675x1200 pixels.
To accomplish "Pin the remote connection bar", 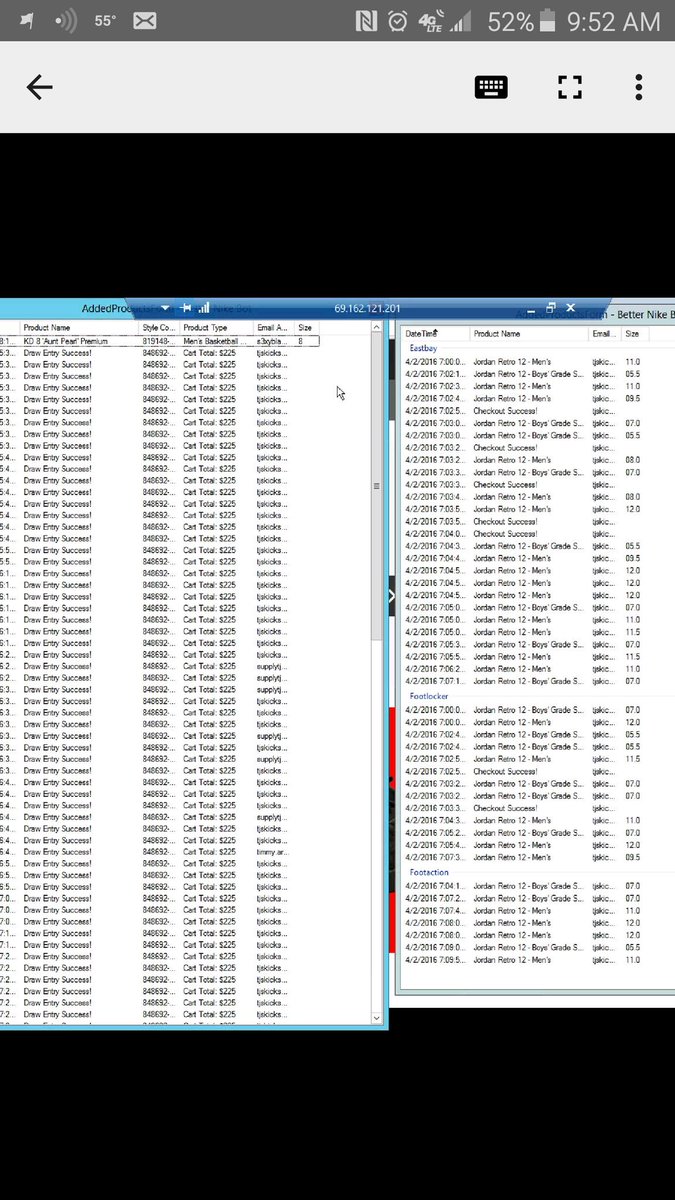I will (x=186, y=308).
